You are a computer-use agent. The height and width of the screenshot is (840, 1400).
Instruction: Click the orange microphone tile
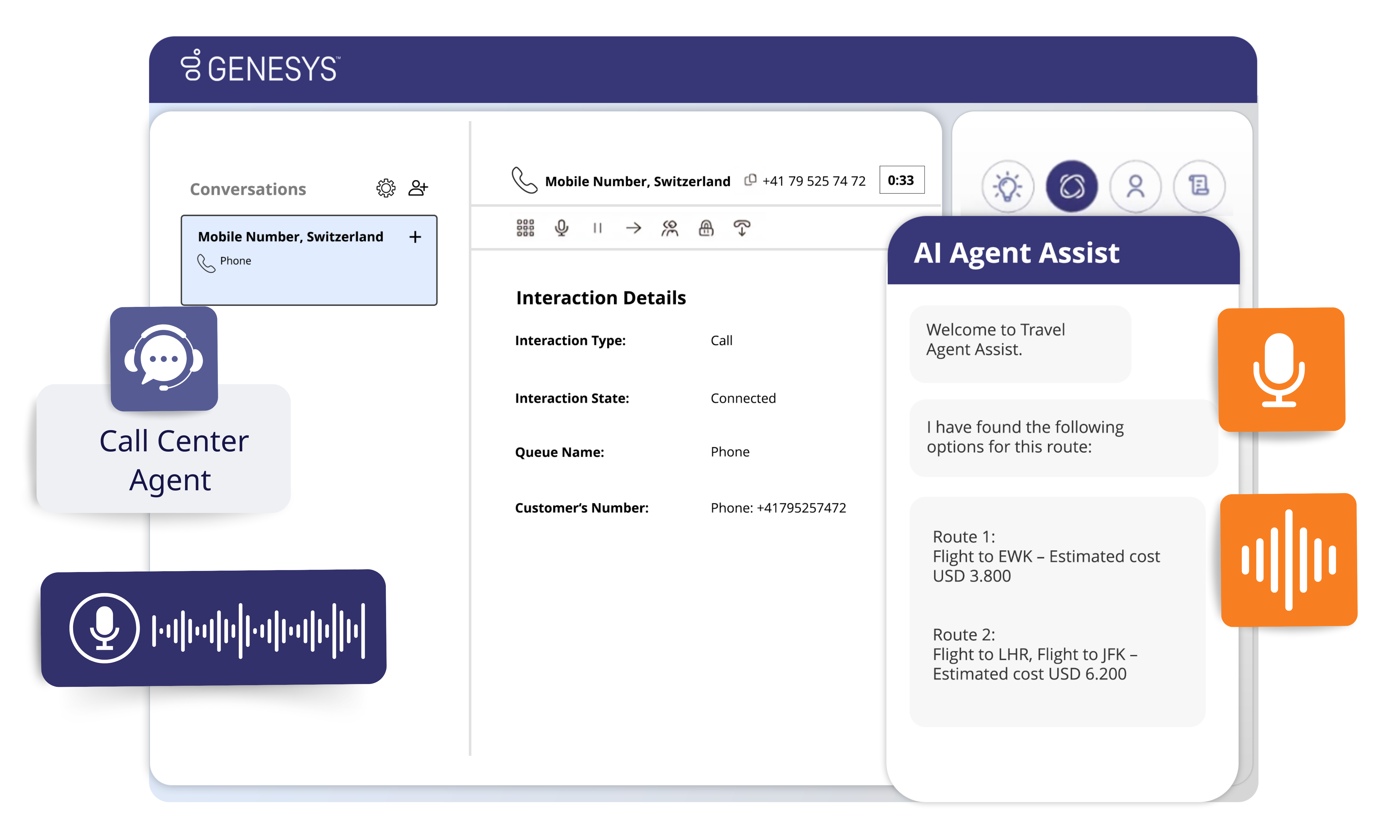click(1281, 370)
